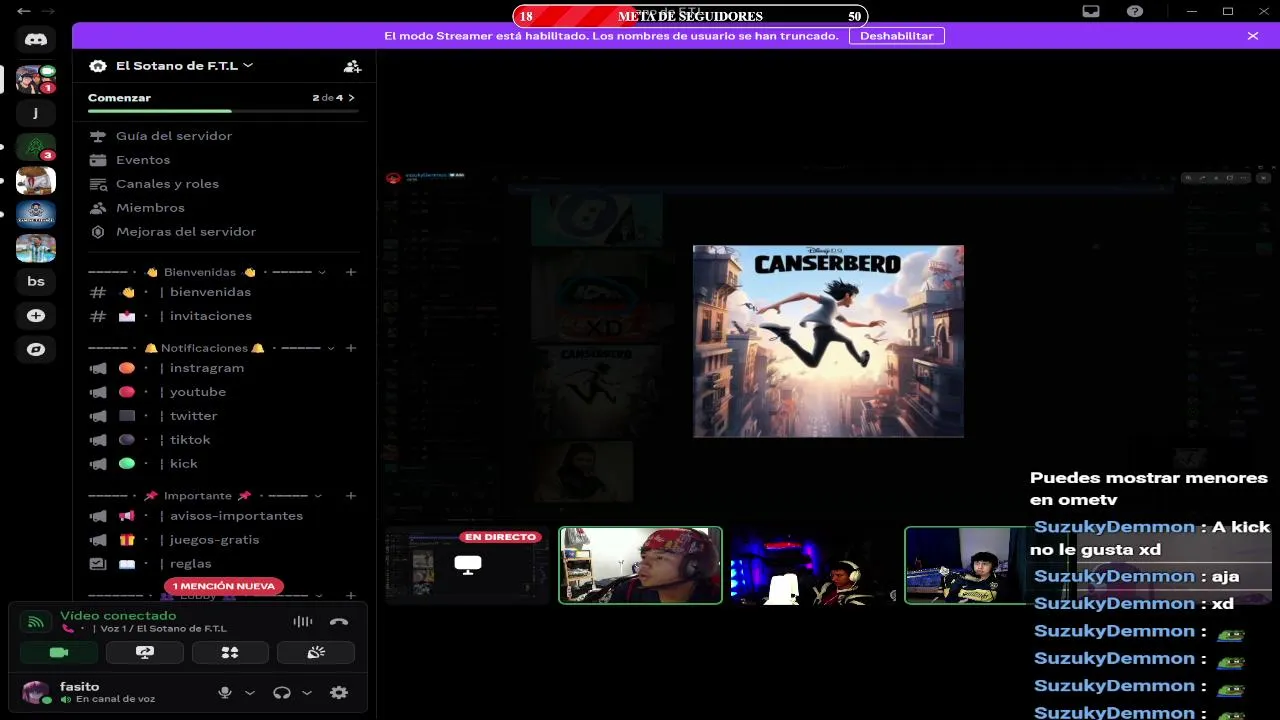
Task: Deafen with the headphones icon
Action: coord(282,692)
